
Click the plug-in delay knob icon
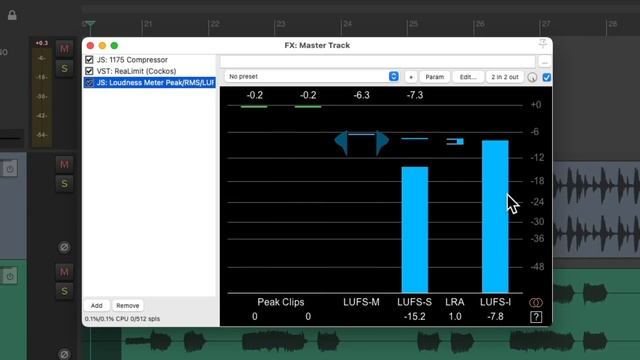(532, 77)
